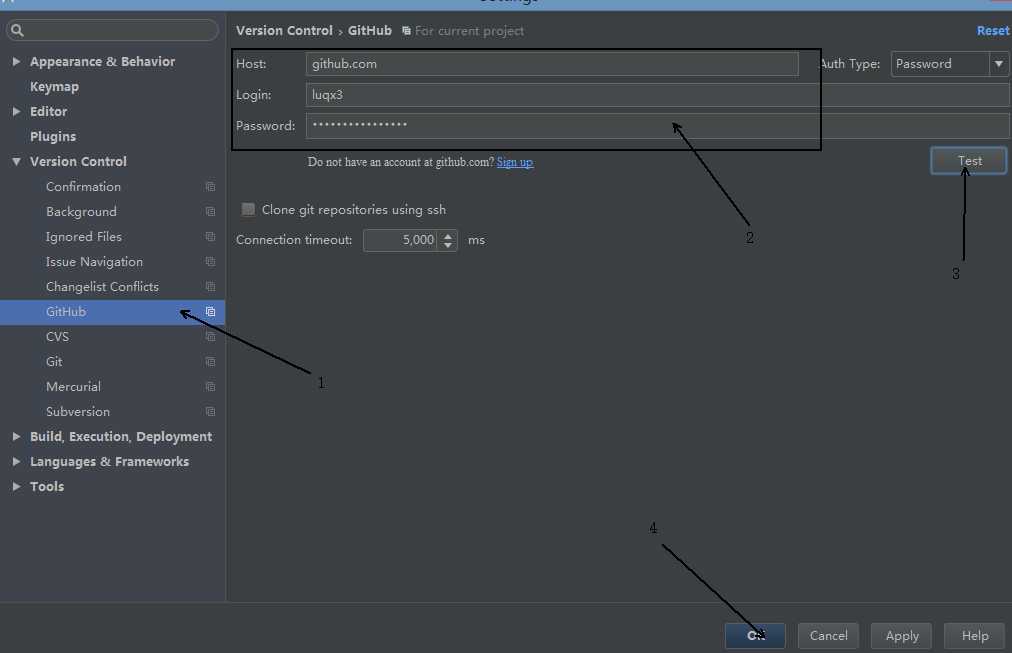Screen dimensions: 1012x653
Task: Open the Issue Navigation settings page
Action: click(x=94, y=261)
